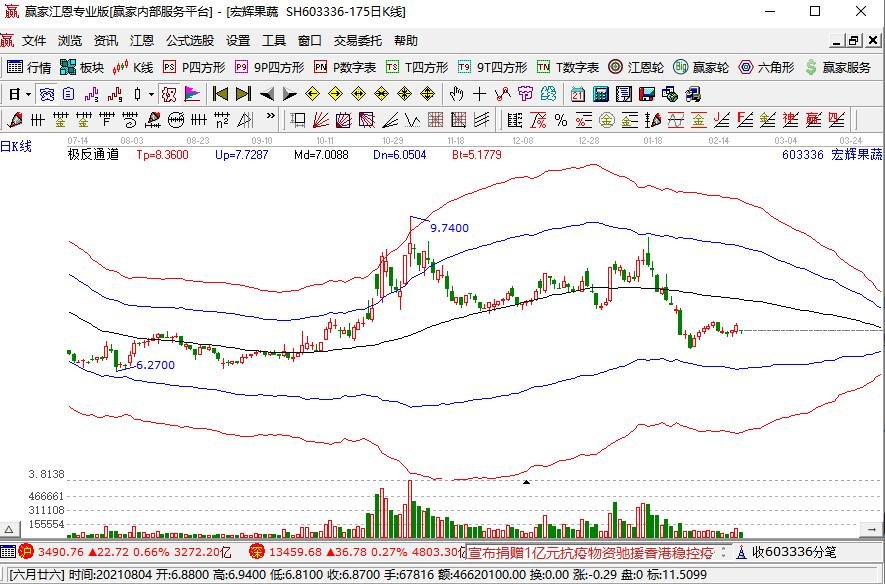Screen dimensions: 885x584
Task: Open the 江恩轮 Gann wheel
Action: [636, 68]
